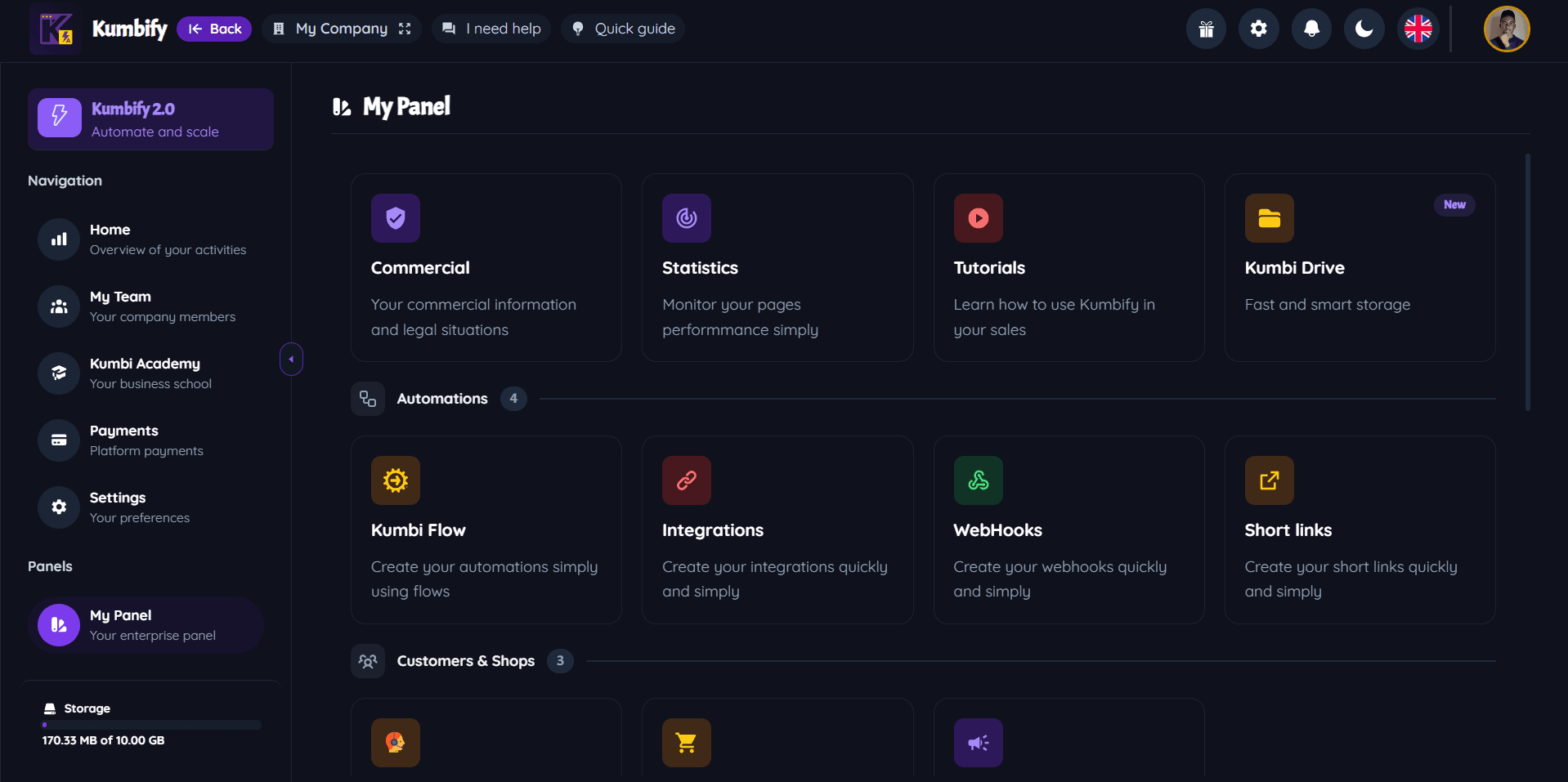The width and height of the screenshot is (1568, 782).
Task: Click the shopping cart icon
Action: pos(687,743)
